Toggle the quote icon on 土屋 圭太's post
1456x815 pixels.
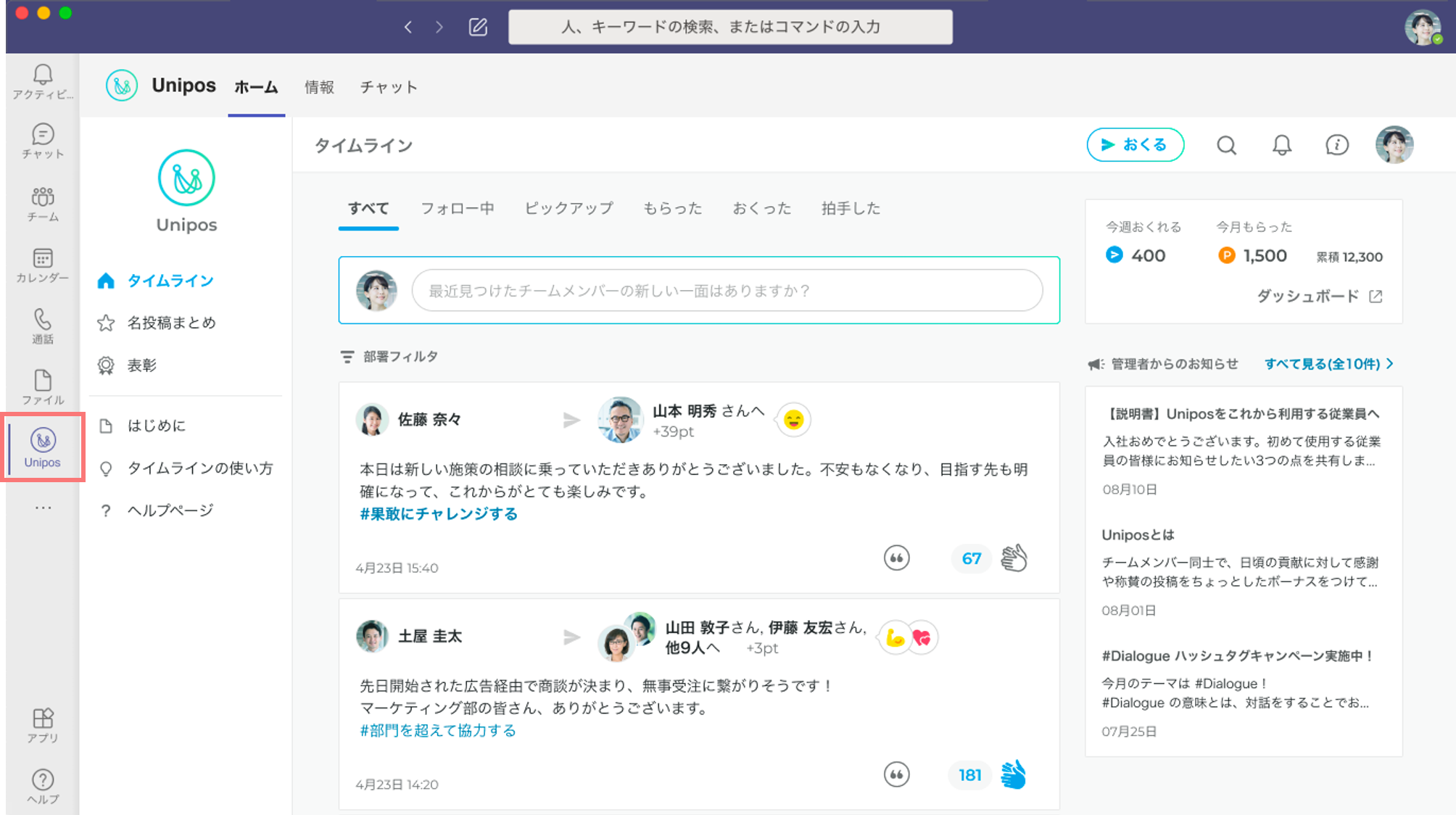[896, 774]
